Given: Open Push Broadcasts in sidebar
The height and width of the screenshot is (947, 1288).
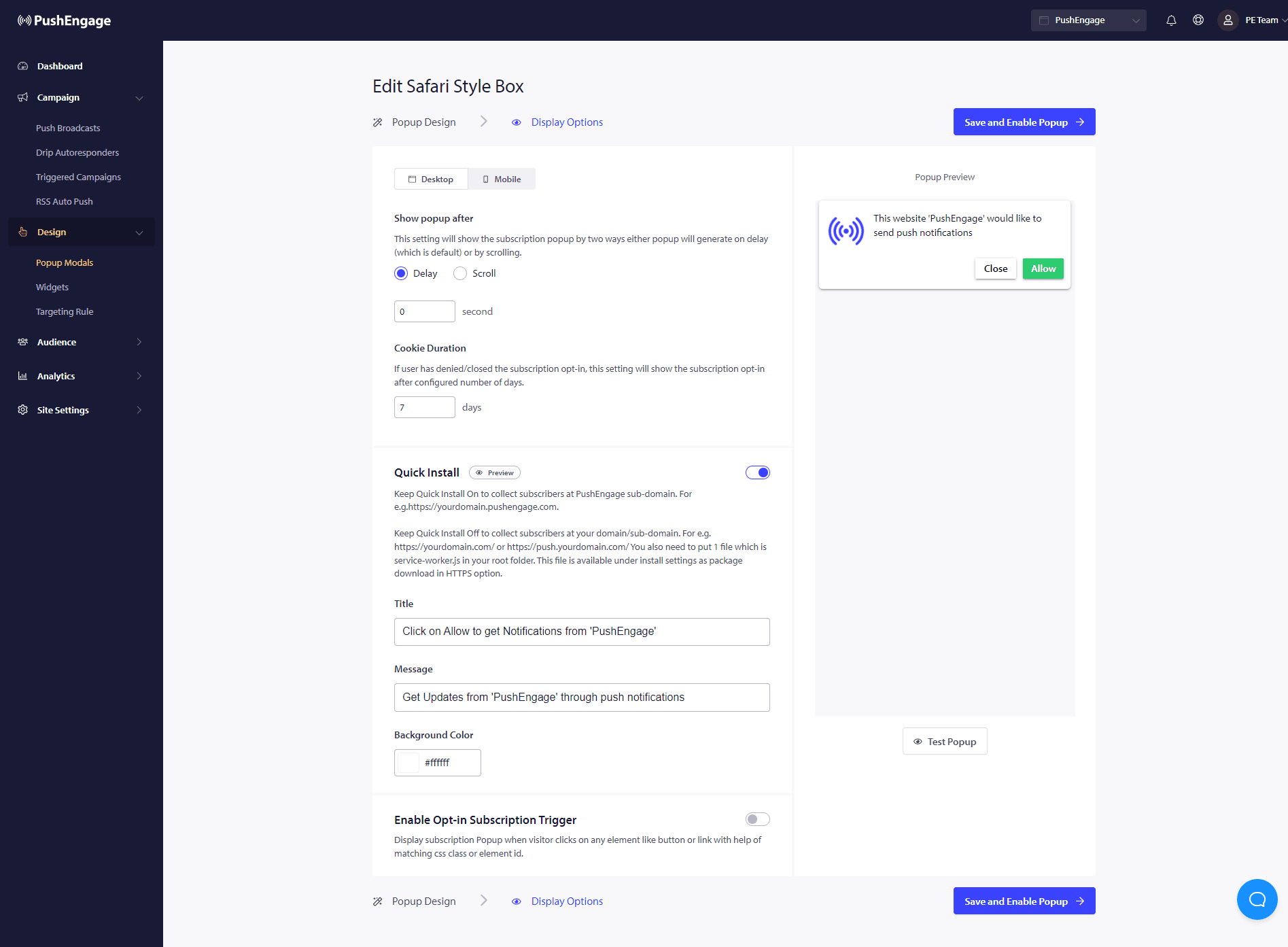Looking at the screenshot, I should click(68, 128).
